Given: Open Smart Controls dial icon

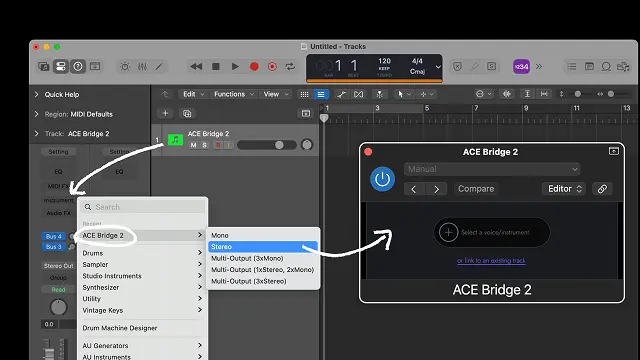Looking at the screenshot, I should click(125, 67).
